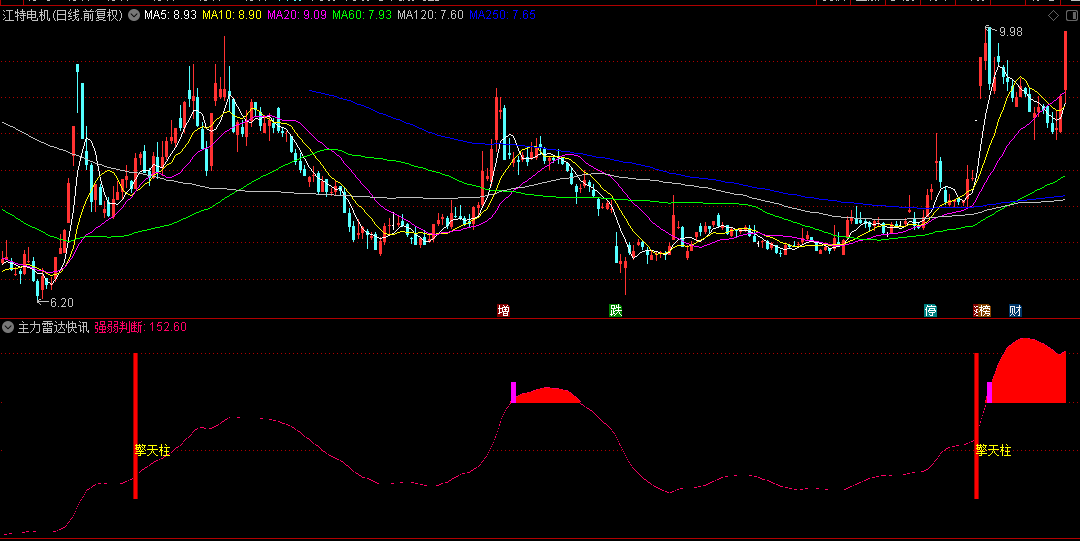The image size is (1080, 541).
Task: Click the 强弱判断 152.60 indicator value
Action: pyautogui.click(x=141, y=327)
